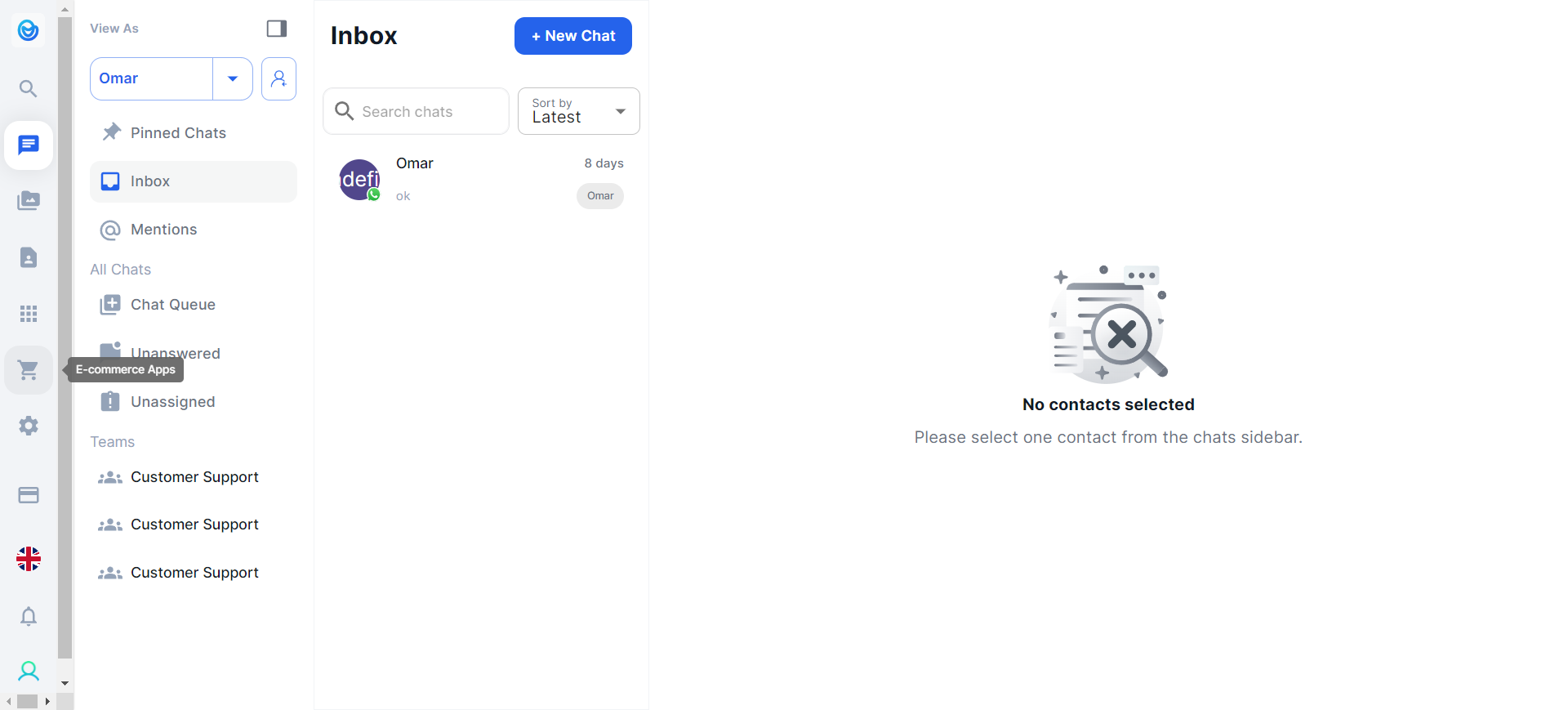
Task: Open the first Customer Support team
Action: pos(194,477)
